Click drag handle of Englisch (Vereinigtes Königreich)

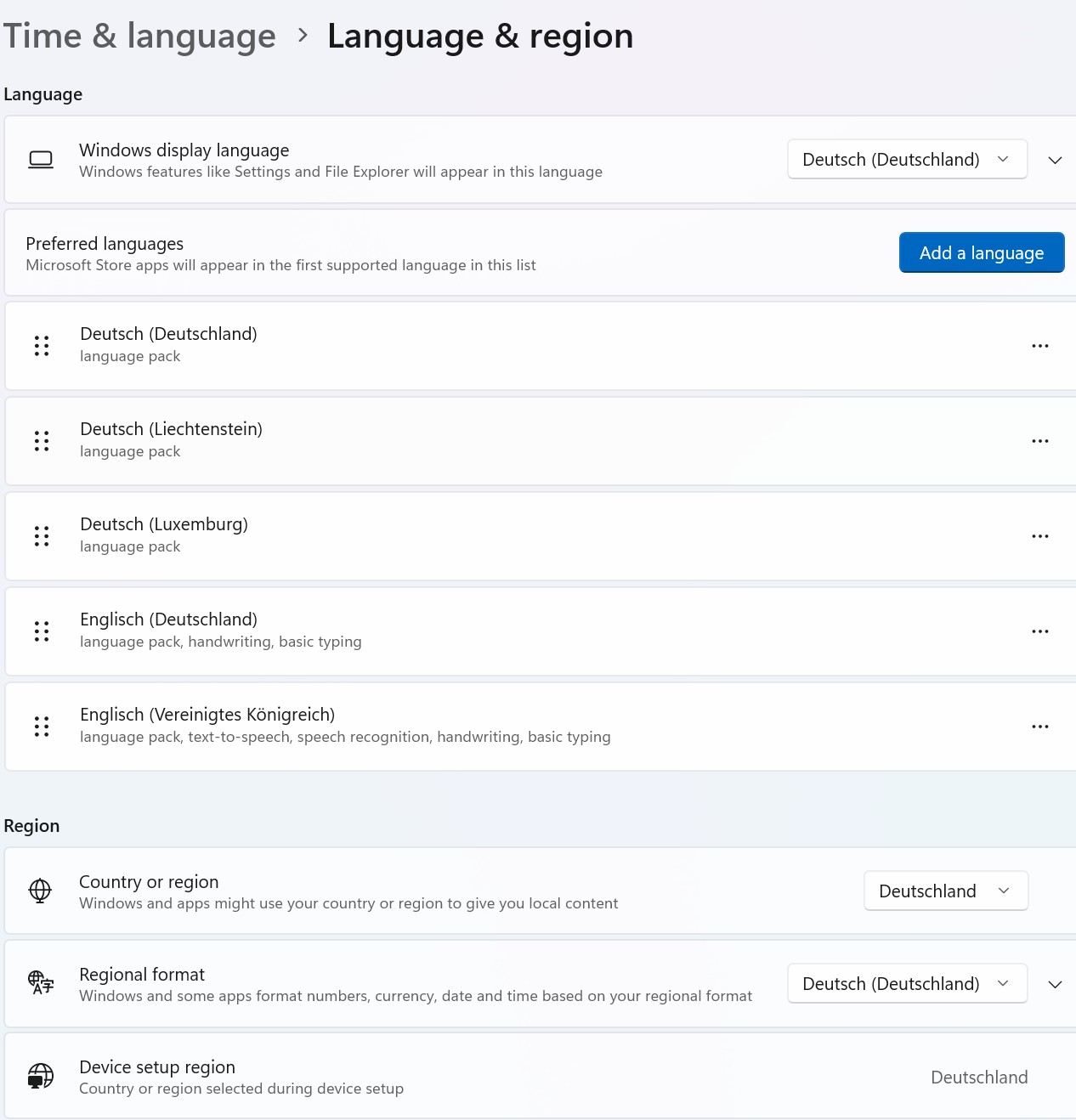(x=42, y=727)
